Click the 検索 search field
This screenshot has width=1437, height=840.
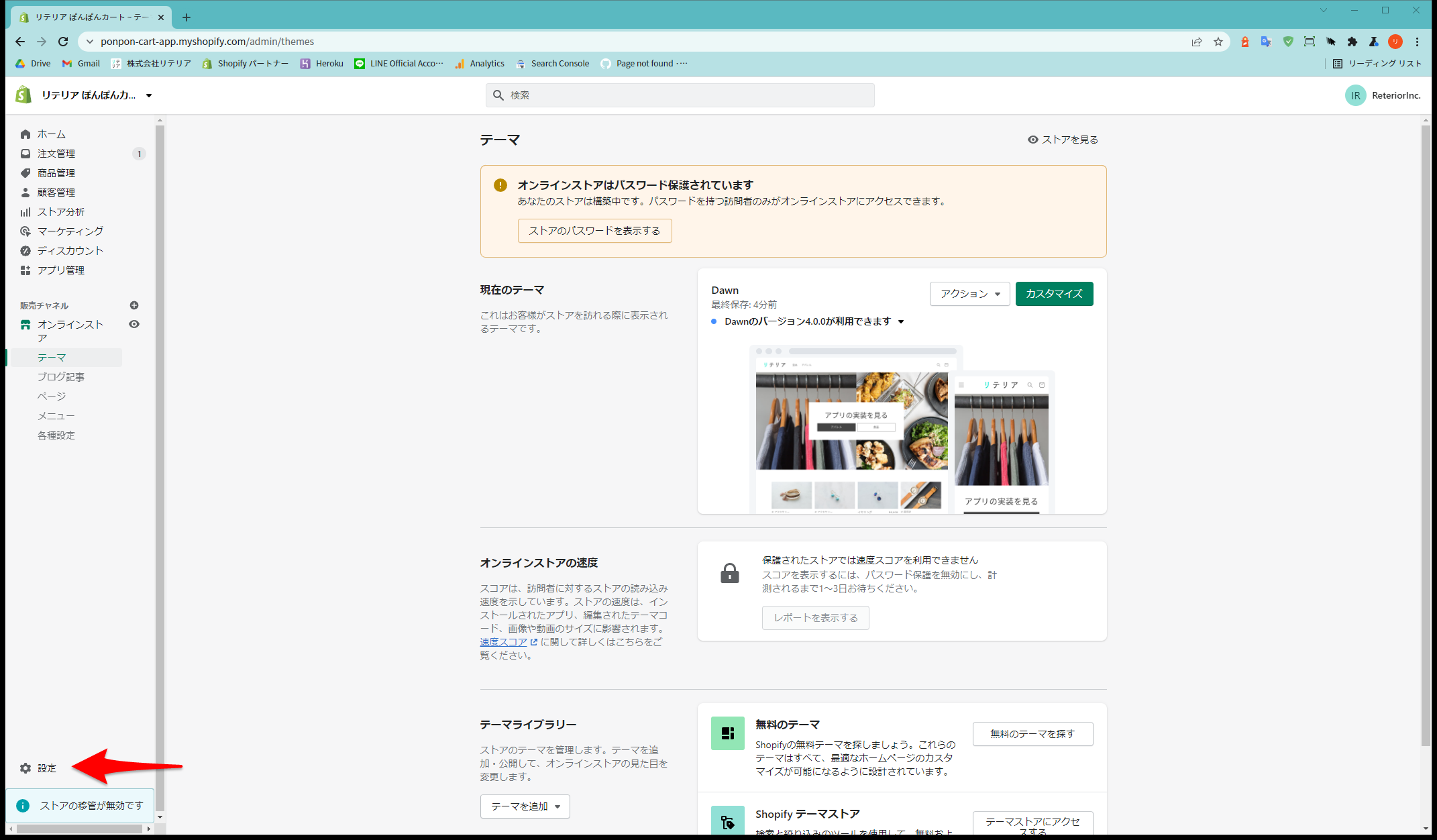[x=680, y=95]
